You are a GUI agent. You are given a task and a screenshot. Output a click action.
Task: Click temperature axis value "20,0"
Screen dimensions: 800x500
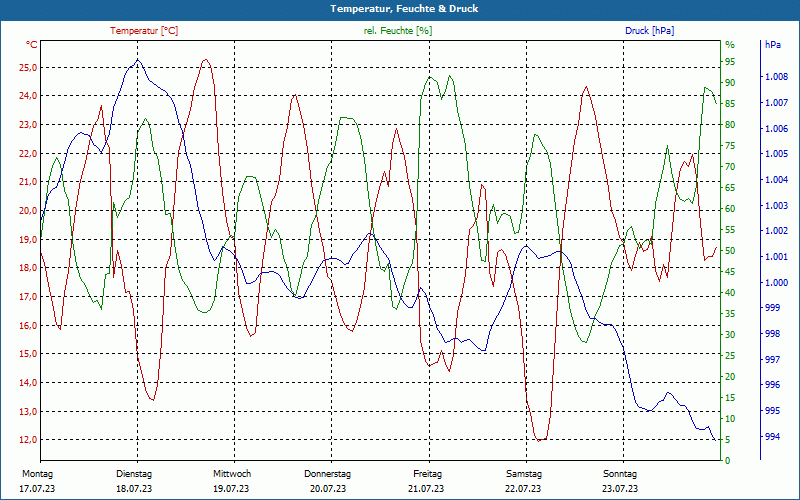28,211
